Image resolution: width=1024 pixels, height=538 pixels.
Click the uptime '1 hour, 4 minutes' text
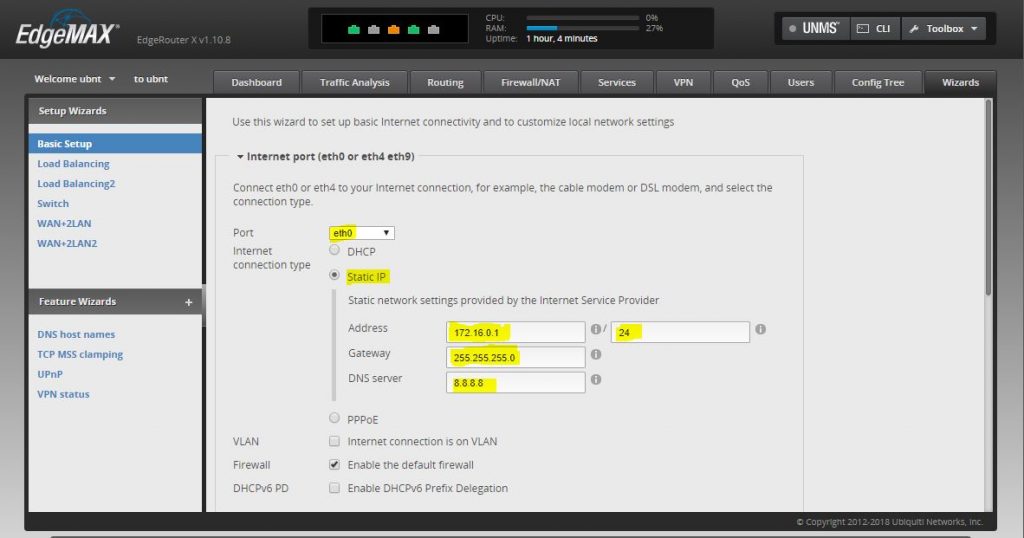562,39
